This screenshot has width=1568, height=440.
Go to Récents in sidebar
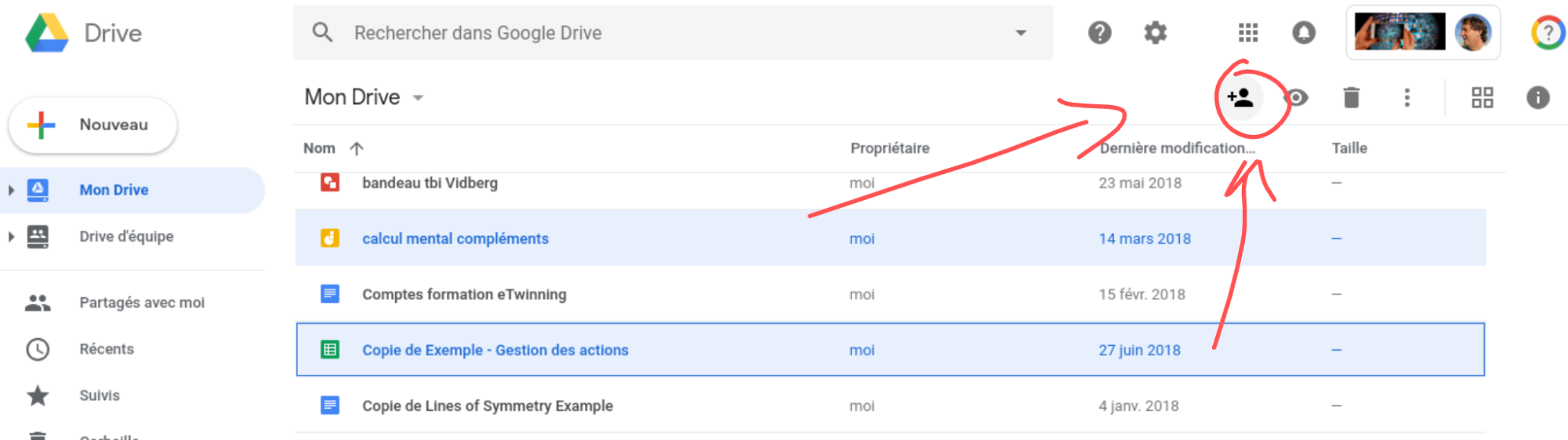point(107,349)
